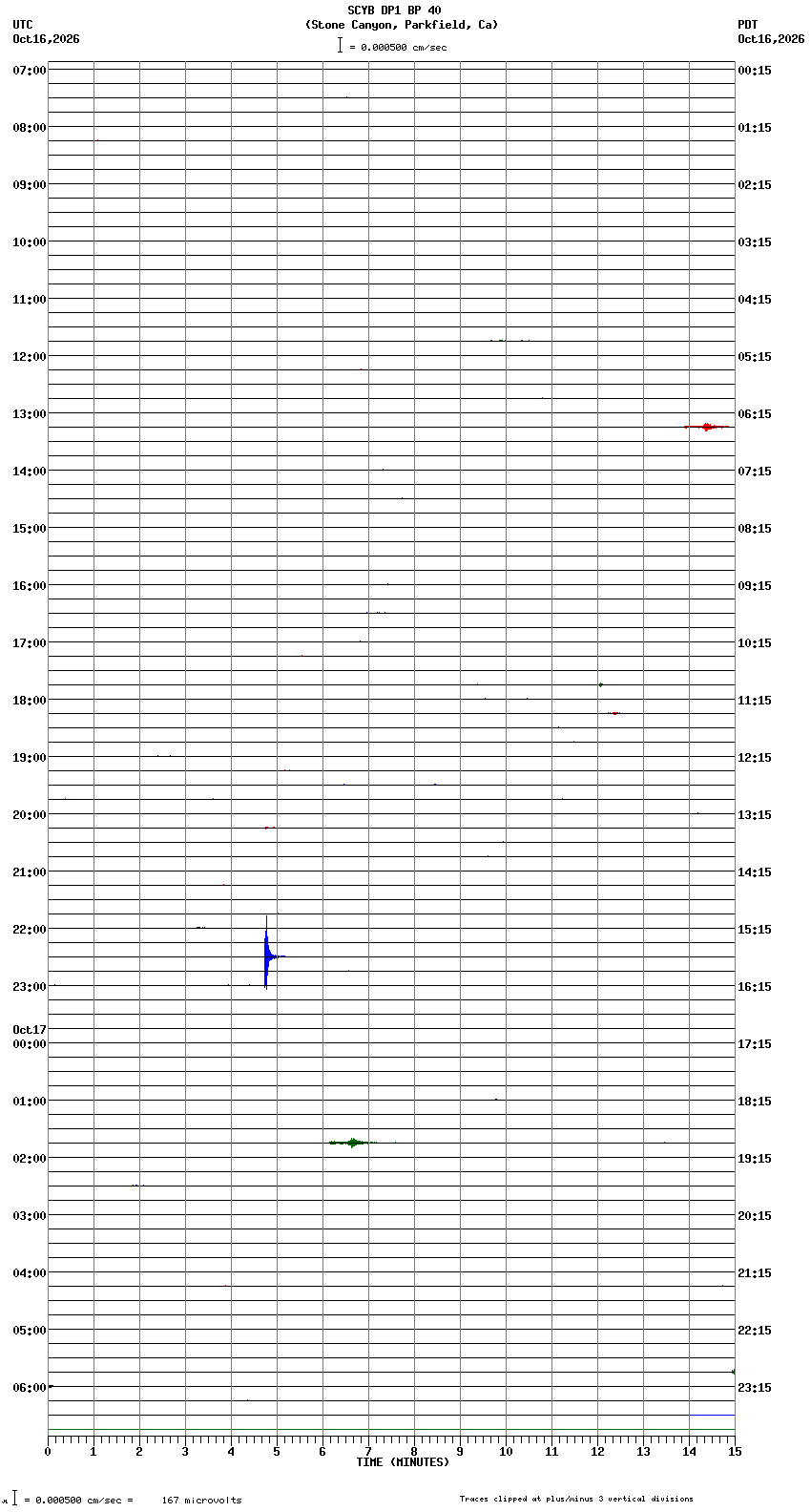Click the 'Oct17' date change label

[29, 1030]
